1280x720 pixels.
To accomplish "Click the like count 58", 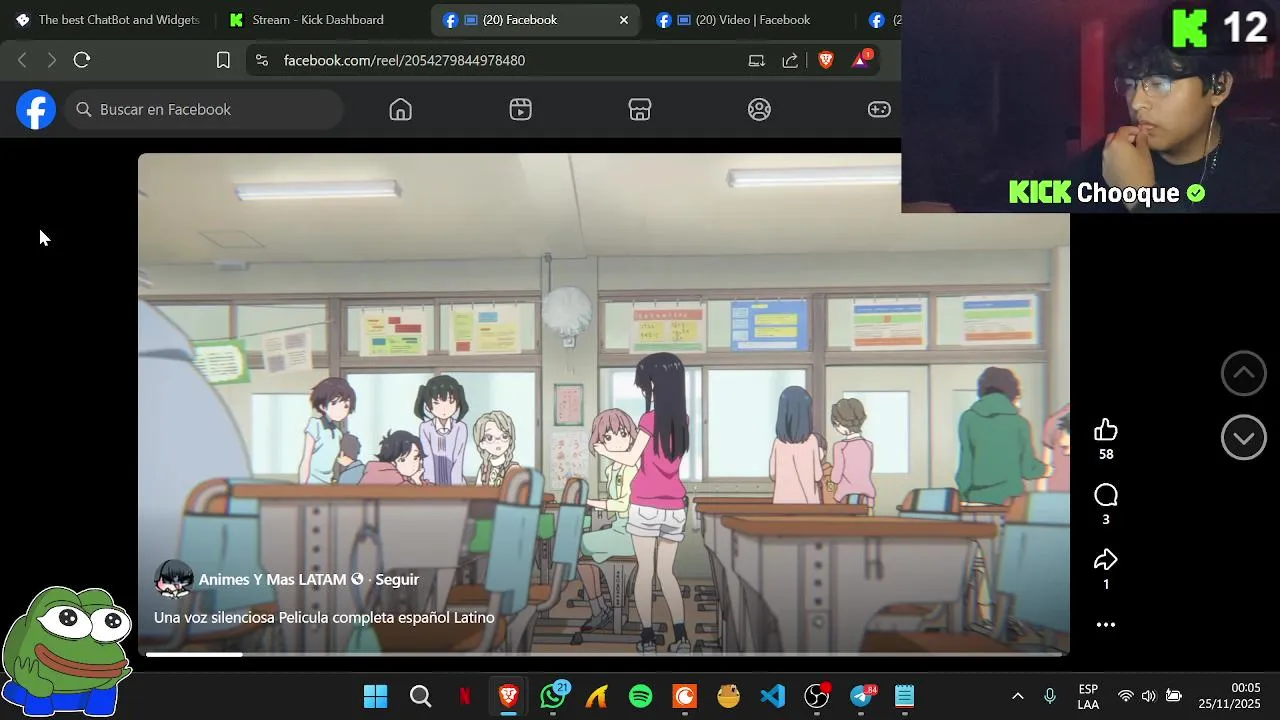I will [x=1106, y=454].
